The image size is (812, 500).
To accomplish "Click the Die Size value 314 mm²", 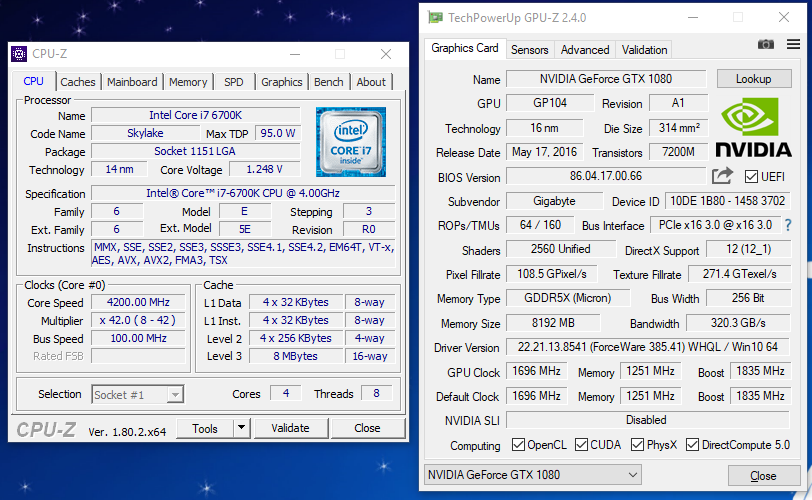I will (x=679, y=128).
